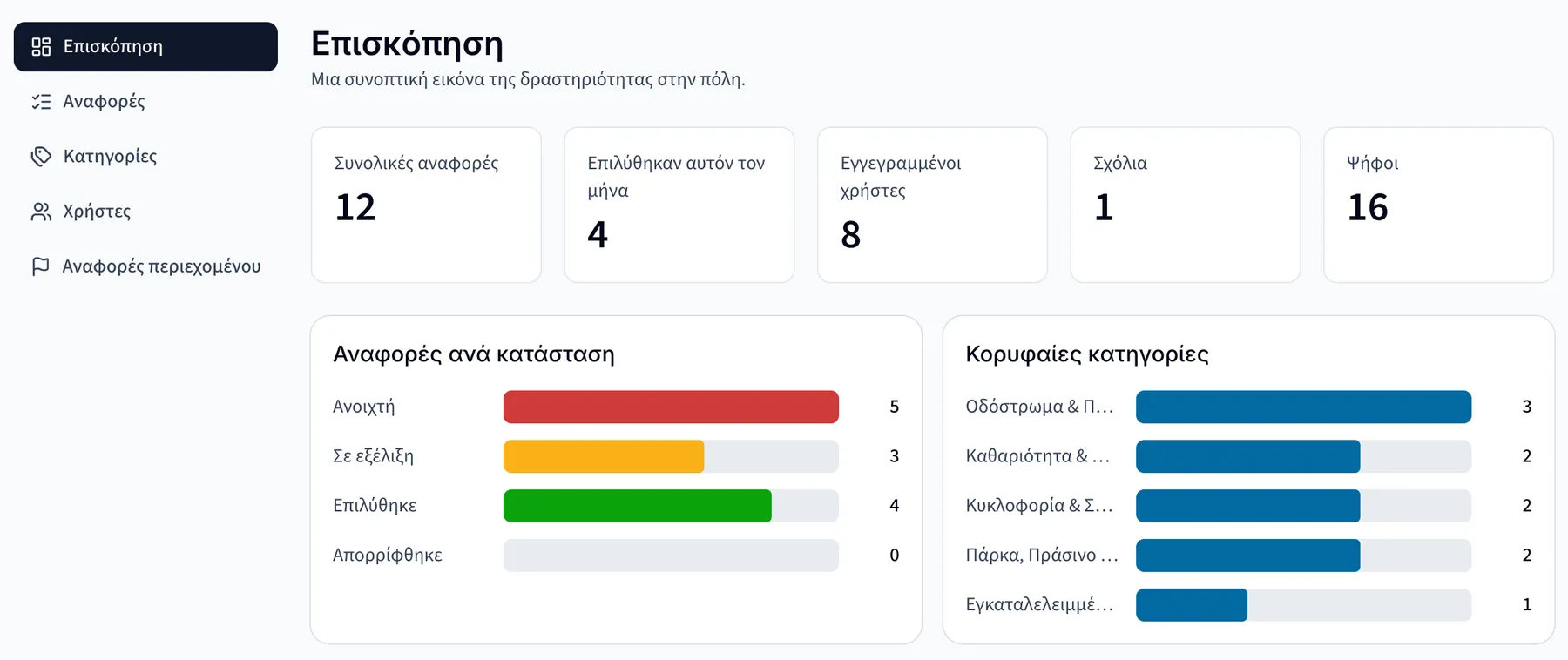Click the Επισκόπηση page title
The image size is (1568, 660).
coord(408,44)
